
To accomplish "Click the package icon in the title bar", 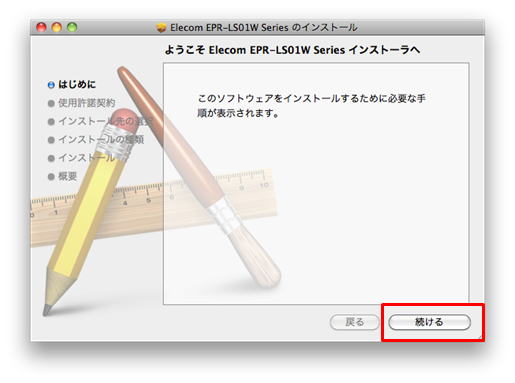I will [x=161, y=28].
